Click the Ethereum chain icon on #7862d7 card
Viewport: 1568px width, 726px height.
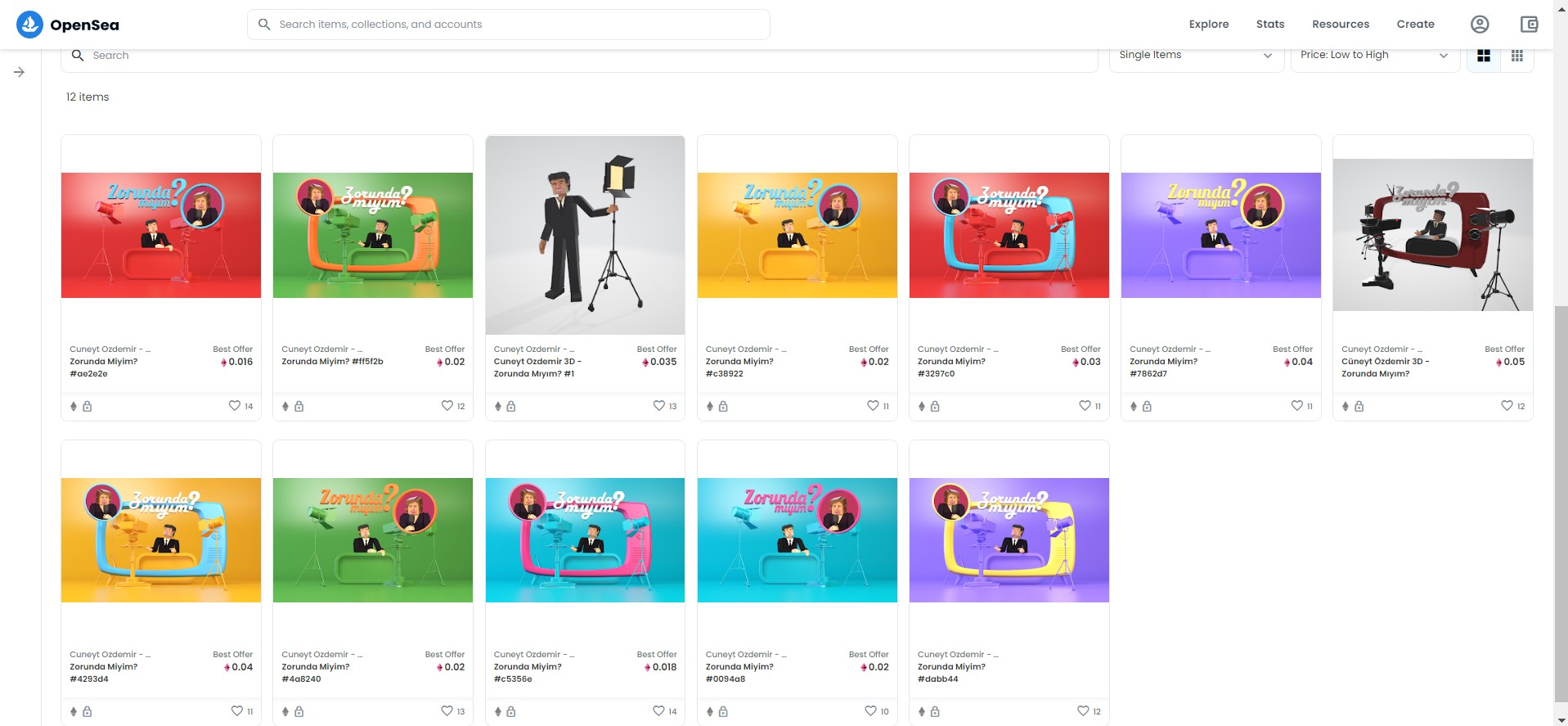[1134, 406]
